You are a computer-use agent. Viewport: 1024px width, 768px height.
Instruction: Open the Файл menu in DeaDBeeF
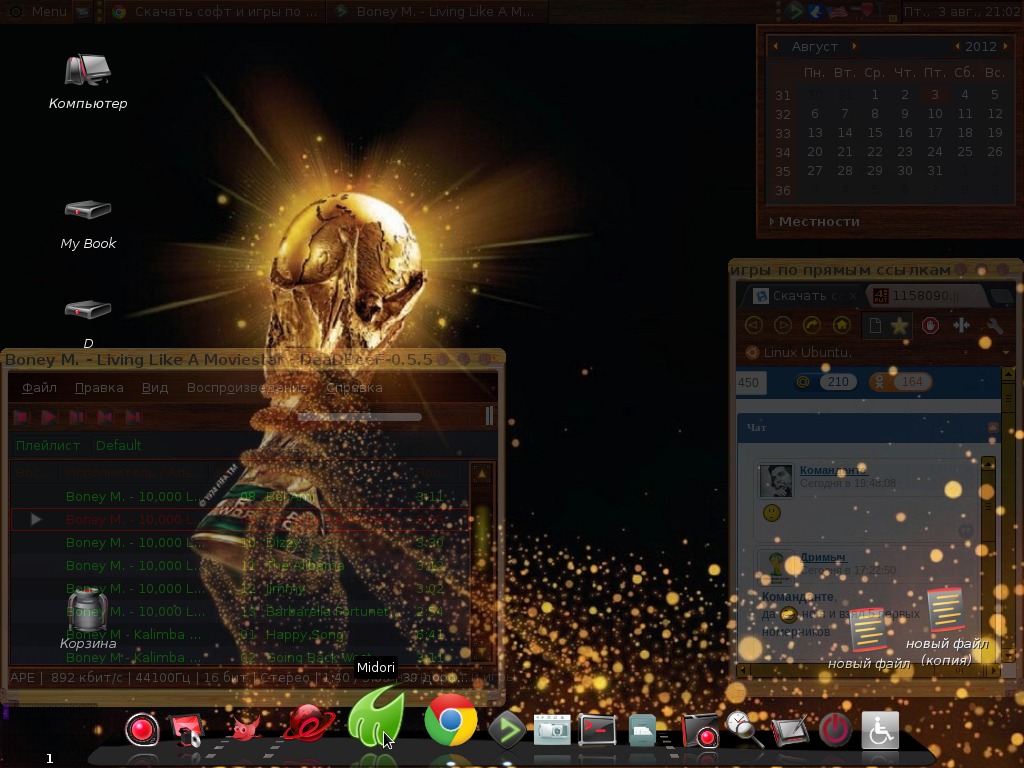coord(39,388)
